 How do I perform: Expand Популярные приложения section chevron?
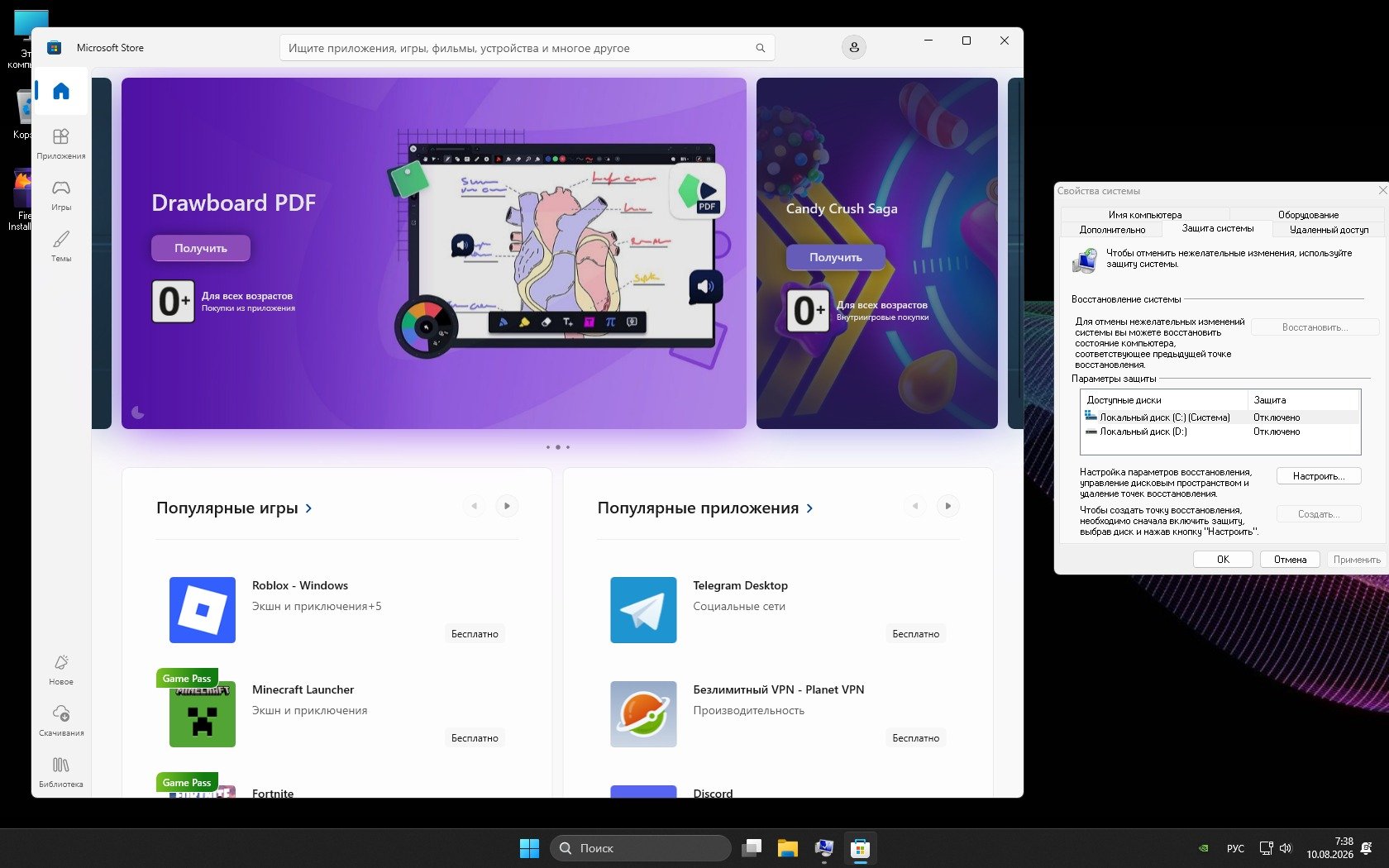coord(809,508)
